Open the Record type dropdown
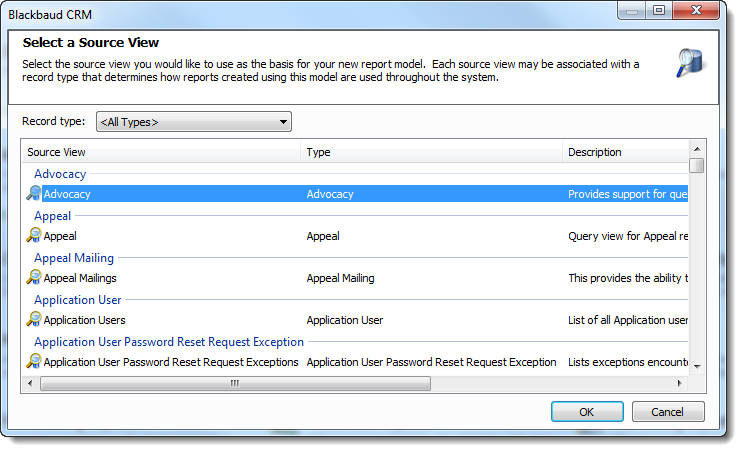 tap(194, 122)
